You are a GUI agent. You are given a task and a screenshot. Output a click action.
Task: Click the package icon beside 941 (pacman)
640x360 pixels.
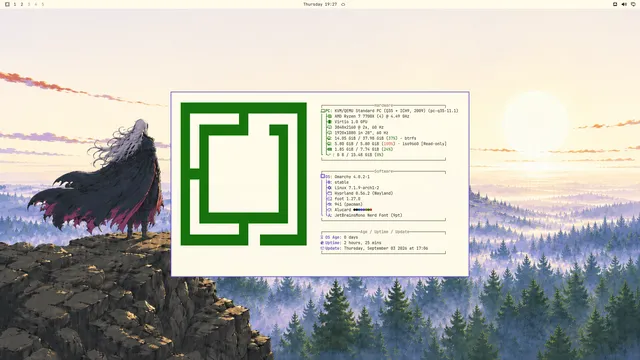(329, 204)
